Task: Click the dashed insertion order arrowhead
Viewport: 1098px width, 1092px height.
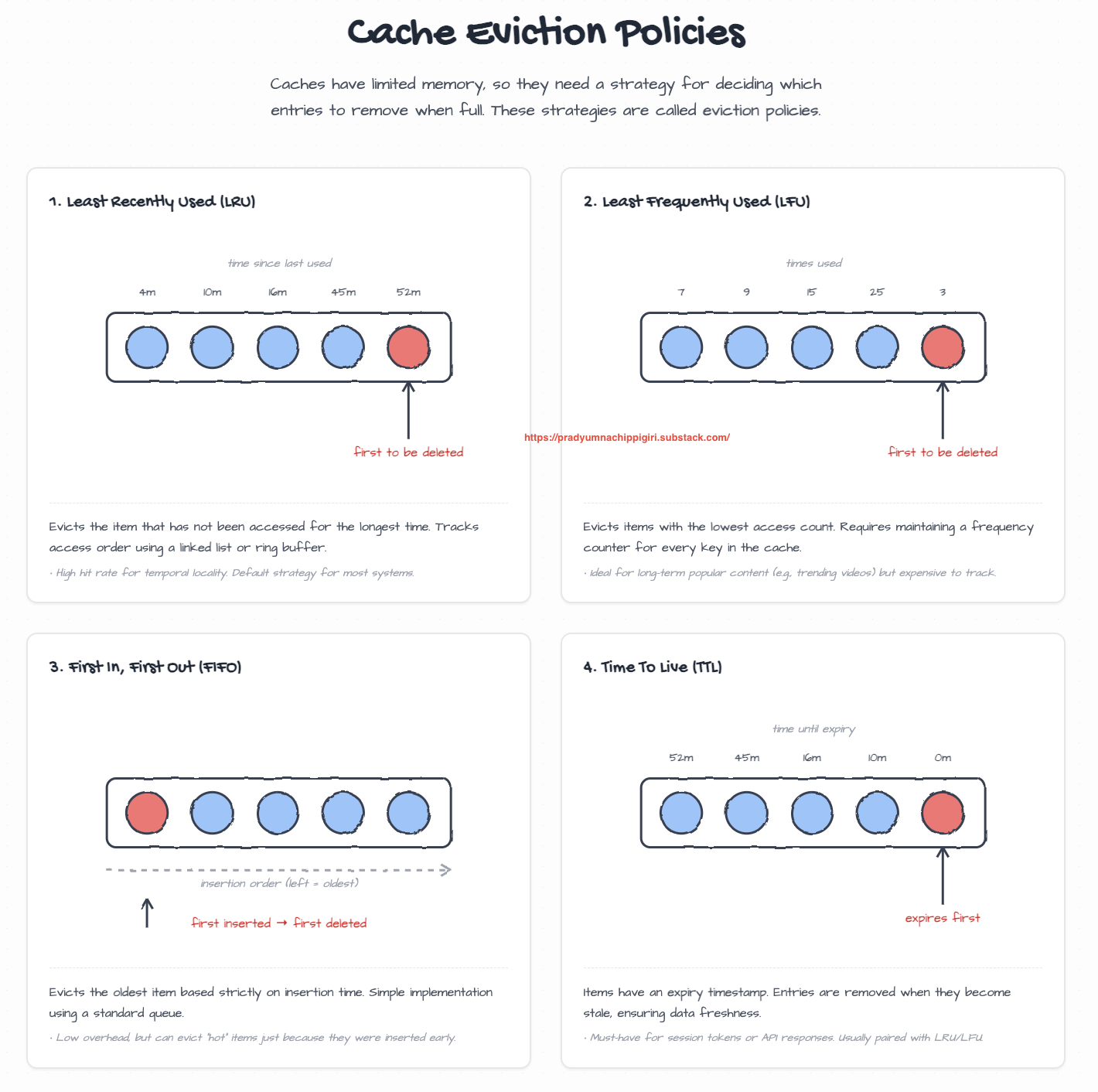Action: 445,870
